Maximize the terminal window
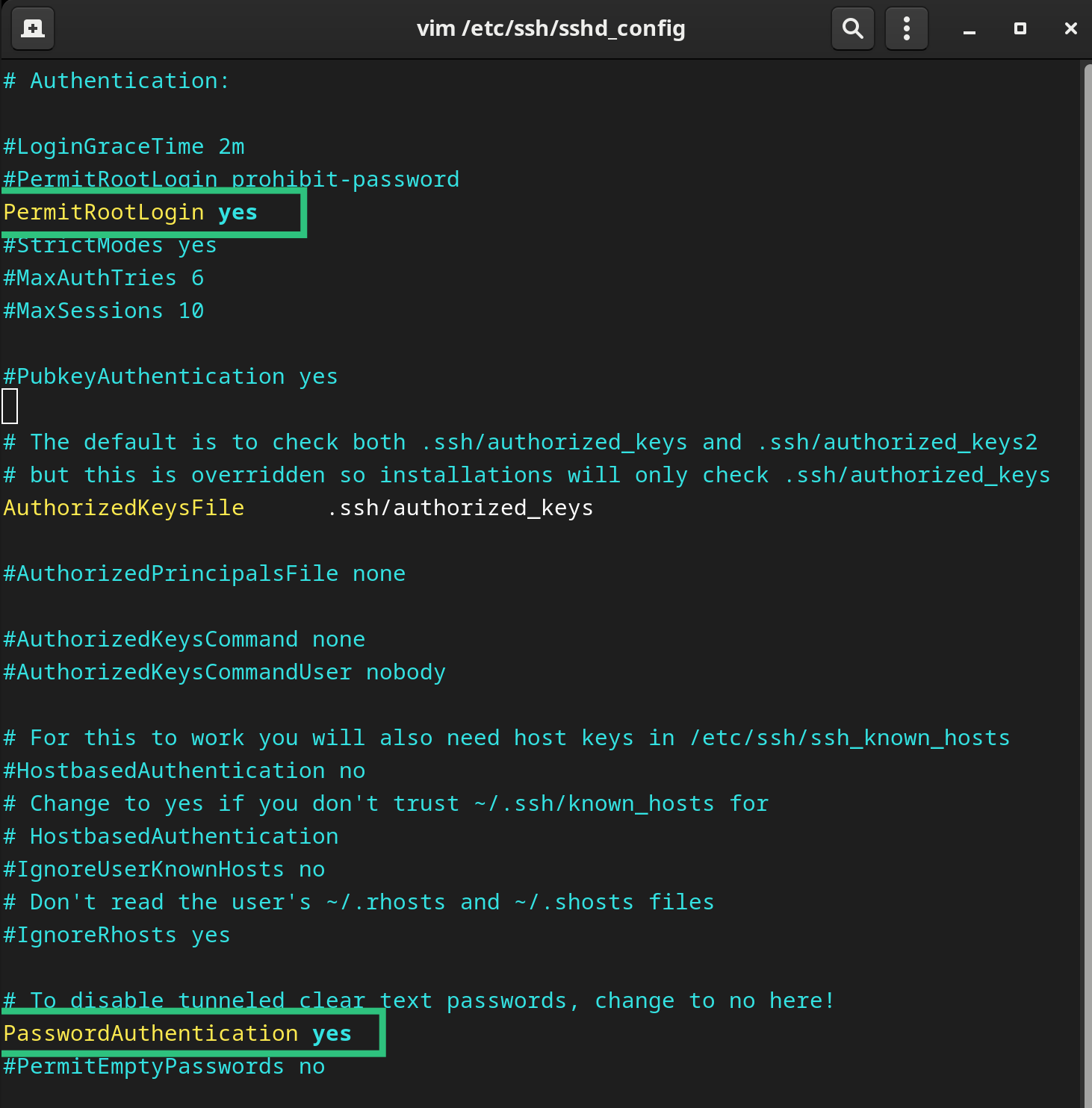This screenshot has height=1108, width=1092. pyautogui.click(x=1020, y=28)
